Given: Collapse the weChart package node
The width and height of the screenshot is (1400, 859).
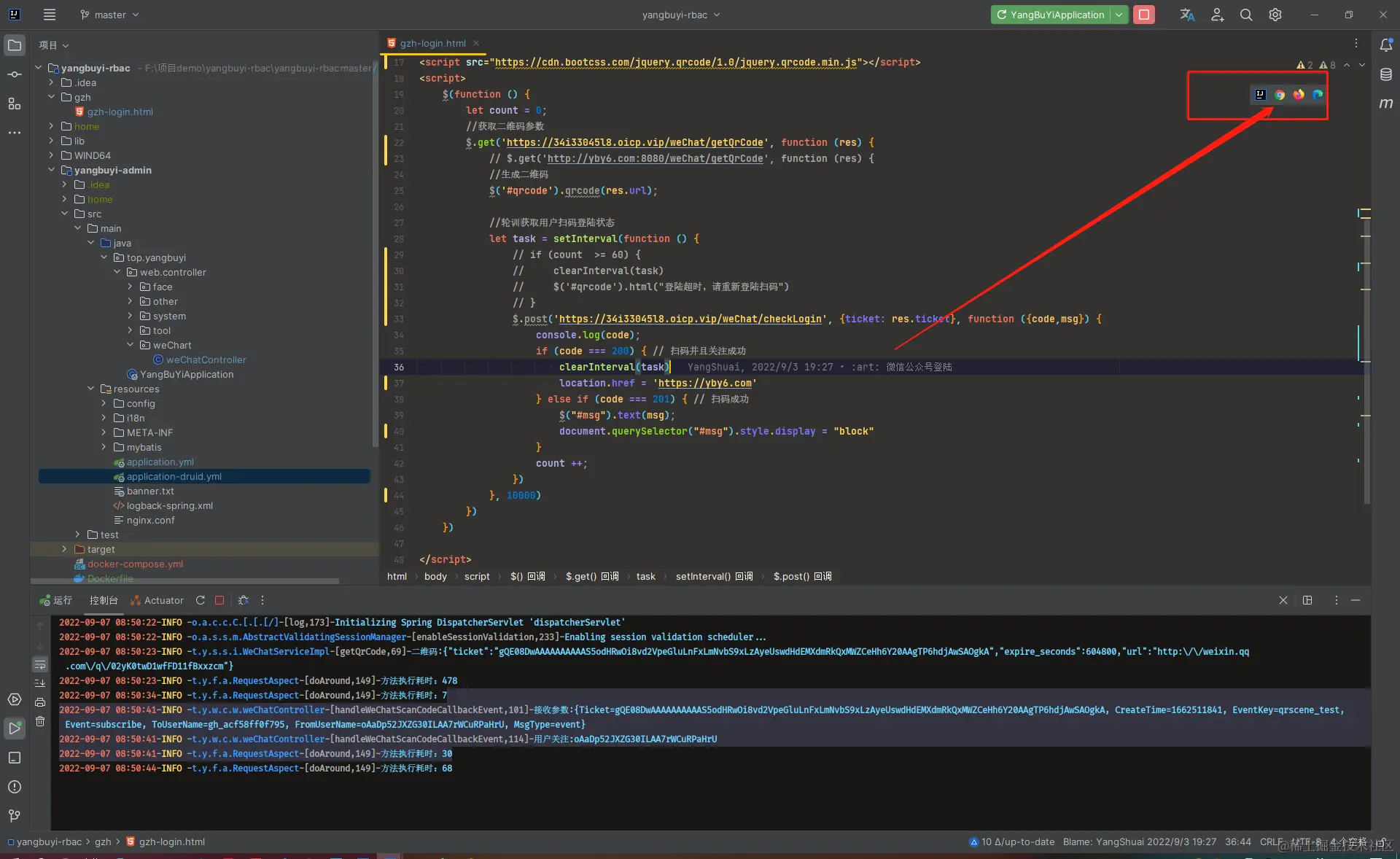Looking at the screenshot, I should (131, 345).
